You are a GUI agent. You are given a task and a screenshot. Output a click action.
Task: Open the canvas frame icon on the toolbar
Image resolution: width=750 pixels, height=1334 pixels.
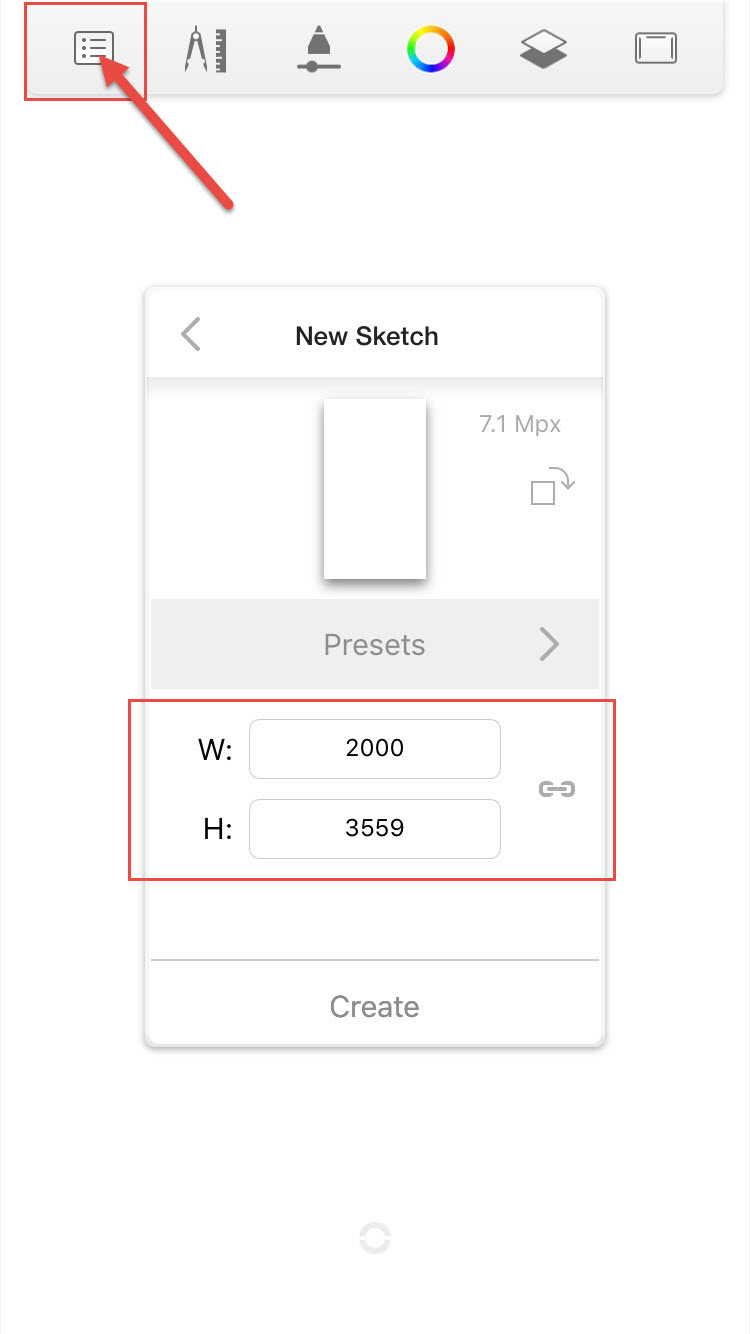click(656, 46)
